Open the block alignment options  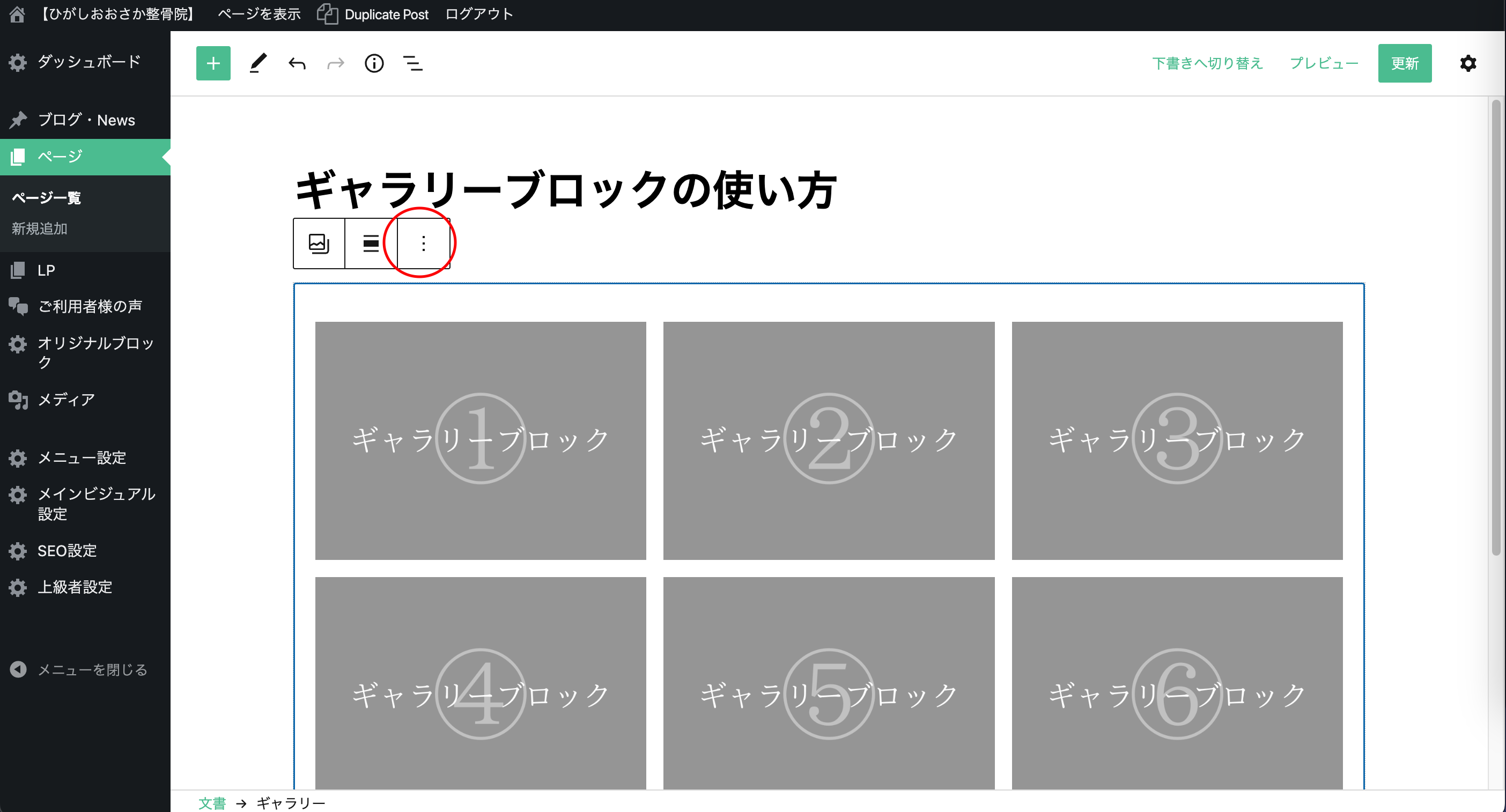[371, 243]
